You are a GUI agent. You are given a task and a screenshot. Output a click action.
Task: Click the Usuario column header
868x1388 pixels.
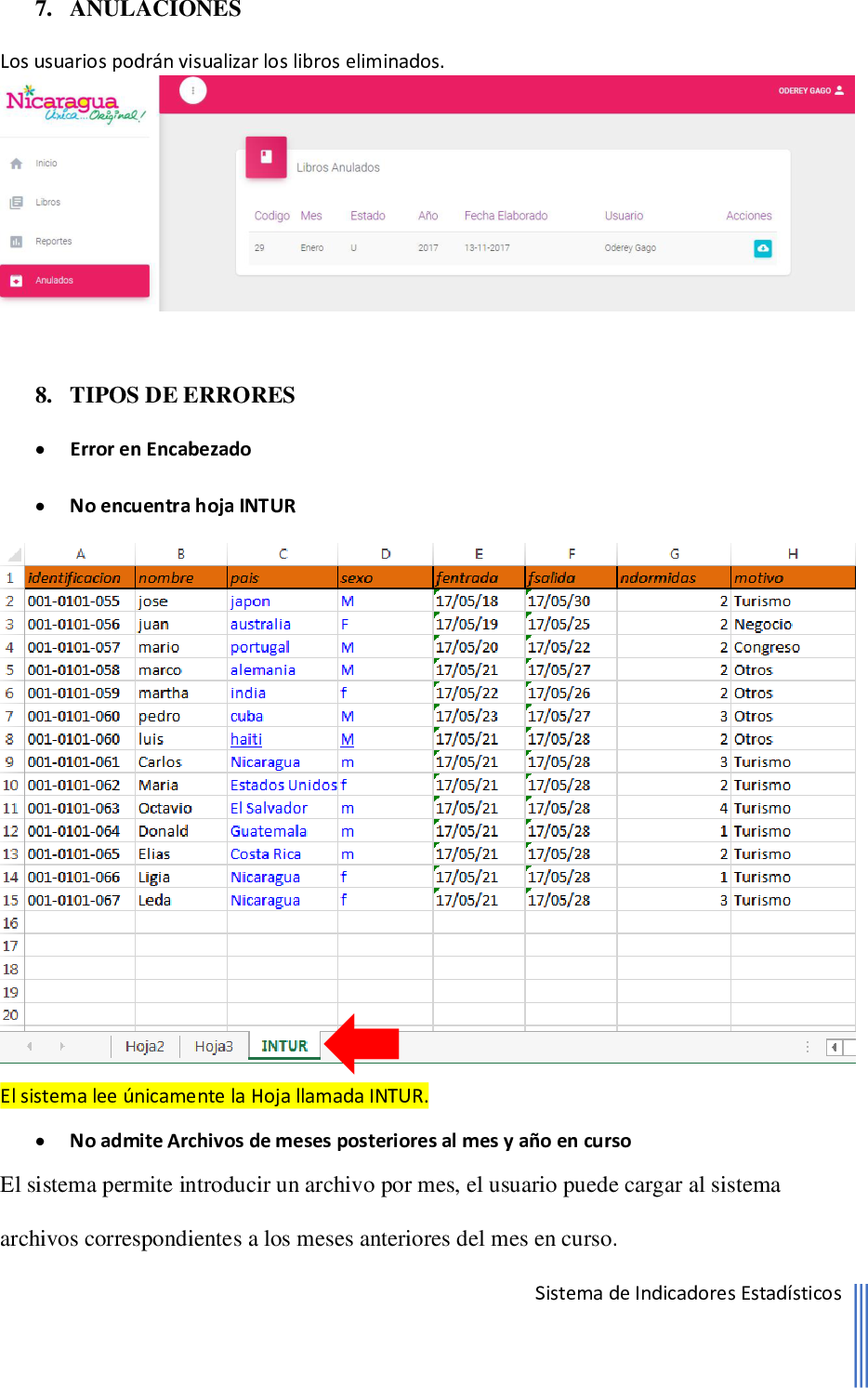click(625, 216)
